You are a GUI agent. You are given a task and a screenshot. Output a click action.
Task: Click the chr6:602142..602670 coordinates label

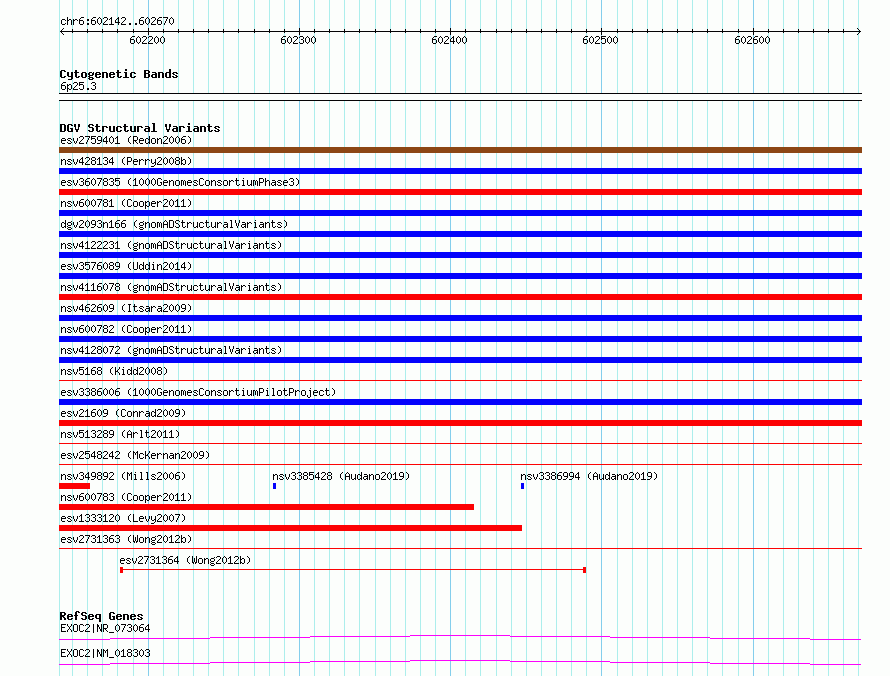click(117, 21)
